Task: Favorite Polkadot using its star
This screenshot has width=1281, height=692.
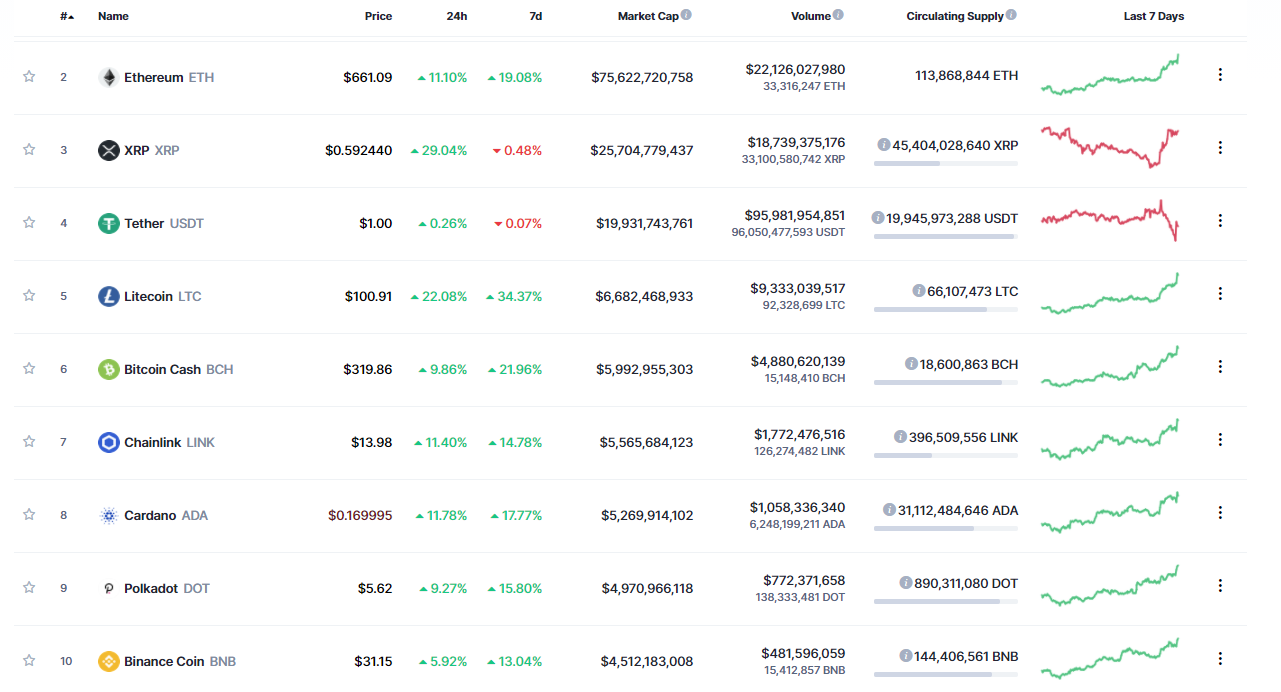Action: point(29,588)
